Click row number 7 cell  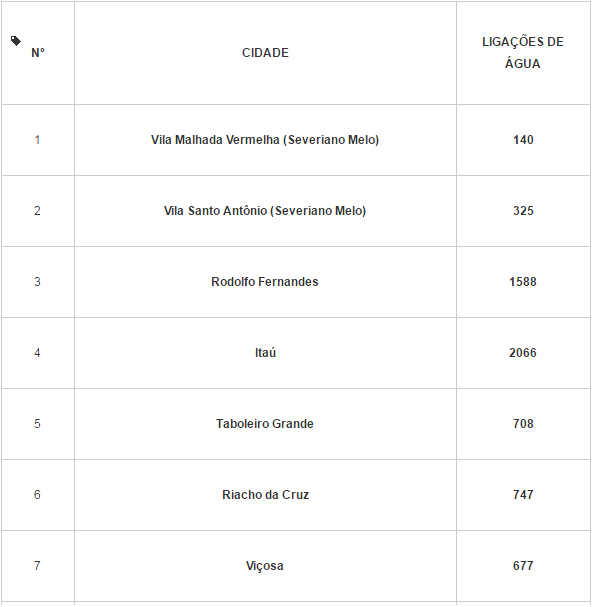point(37,566)
